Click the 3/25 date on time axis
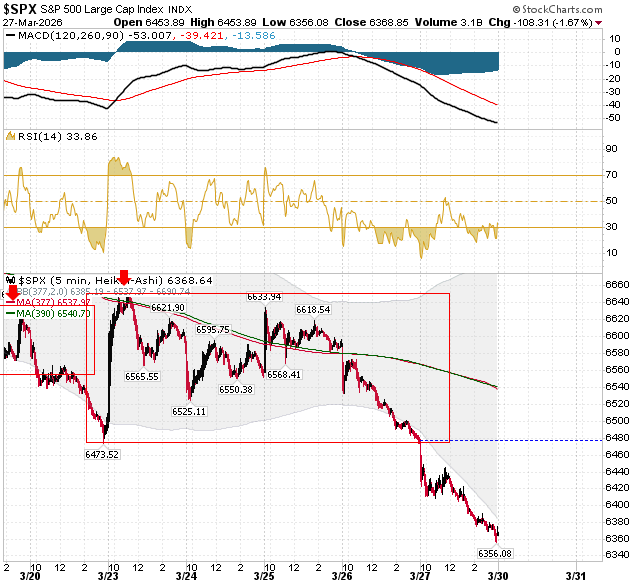Image resolution: width=643 pixels, height=582 pixels. tap(264, 576)
